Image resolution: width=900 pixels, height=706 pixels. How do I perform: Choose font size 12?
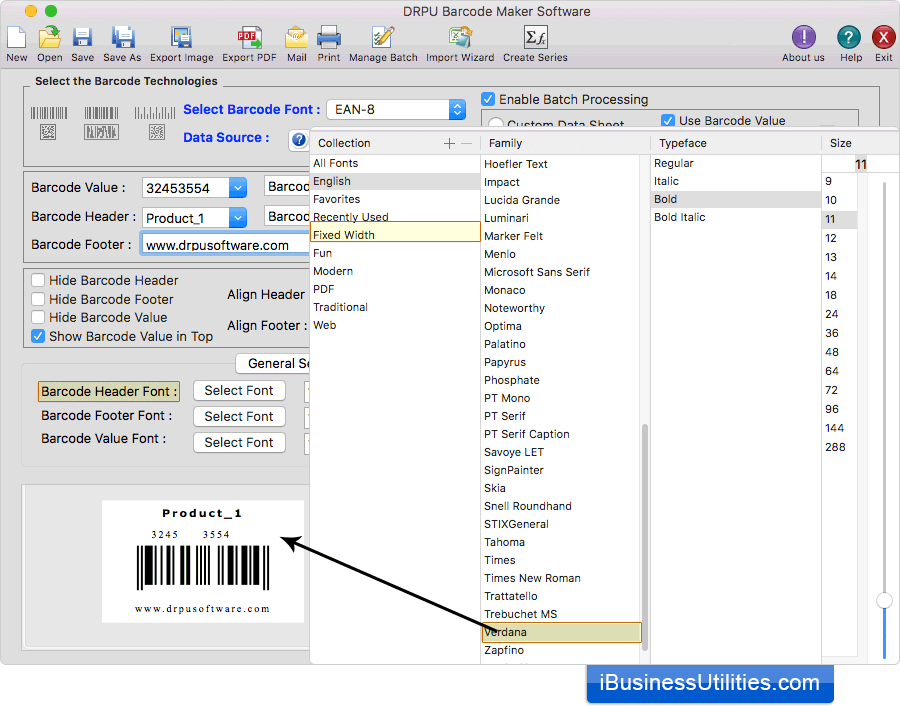(x=839, y=238)
